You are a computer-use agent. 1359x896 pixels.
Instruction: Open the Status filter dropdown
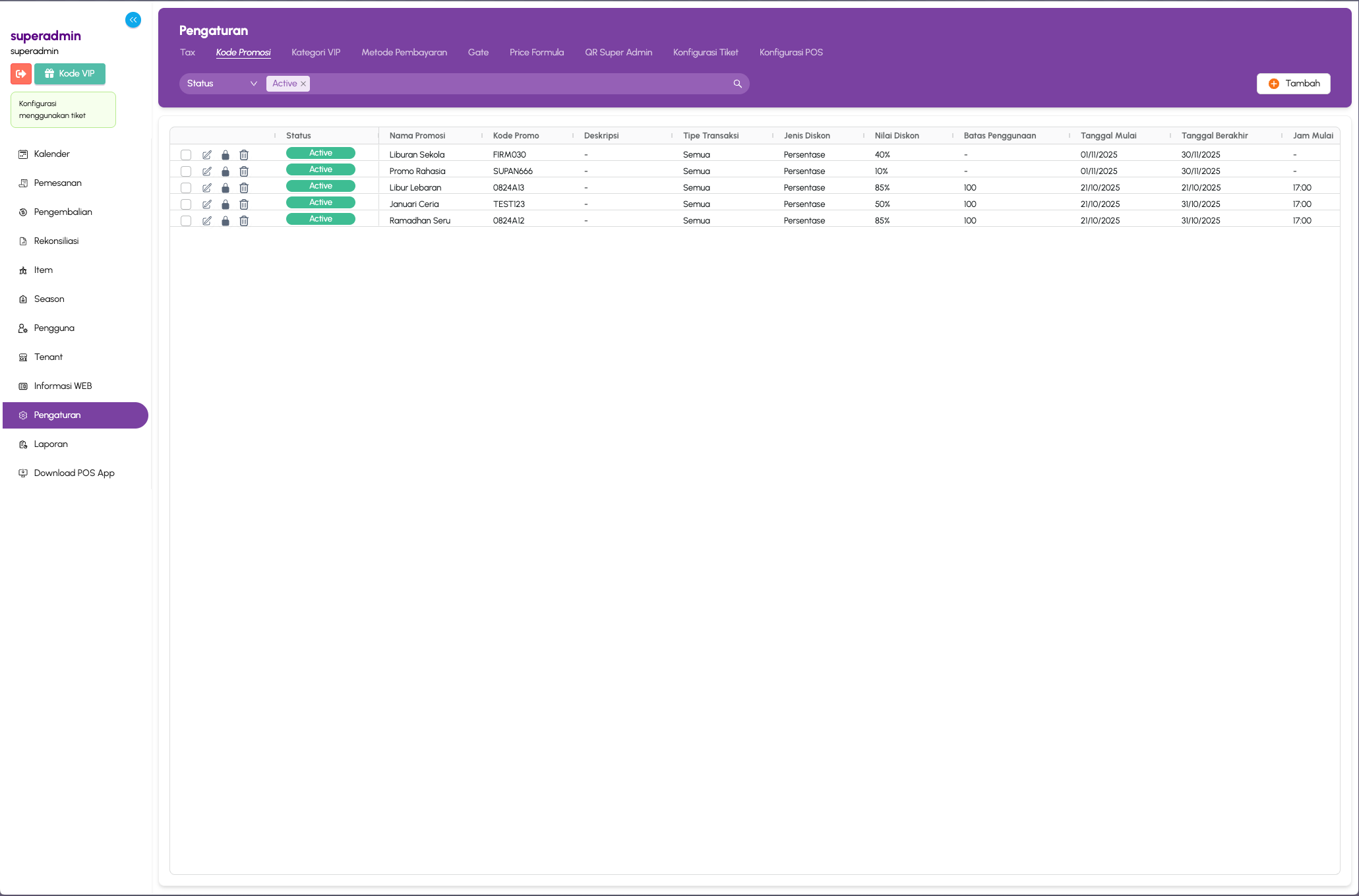point(222,84)
